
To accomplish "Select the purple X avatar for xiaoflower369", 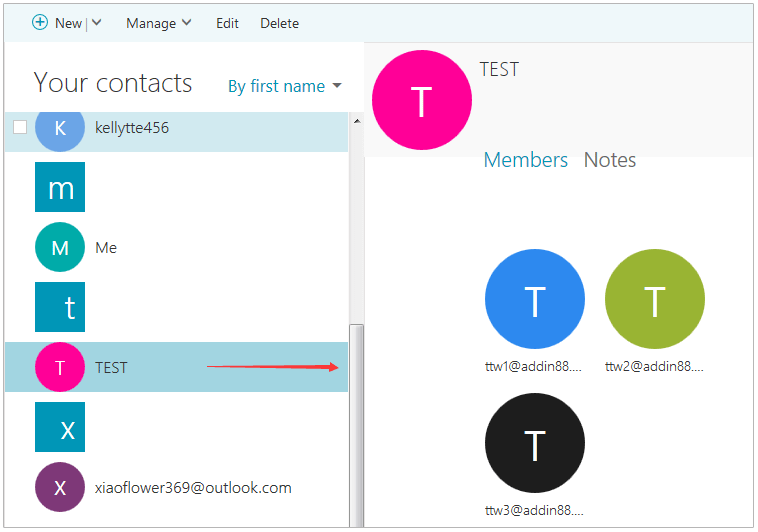I will click(60, 488).
